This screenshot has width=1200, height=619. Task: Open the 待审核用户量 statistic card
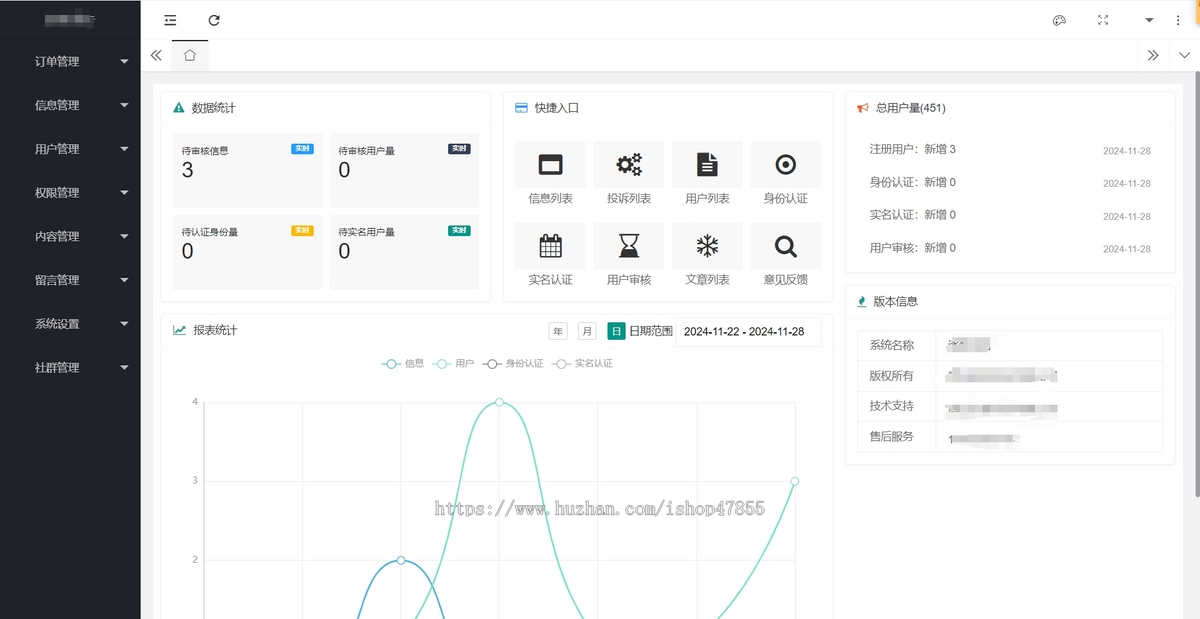(404, 170)
